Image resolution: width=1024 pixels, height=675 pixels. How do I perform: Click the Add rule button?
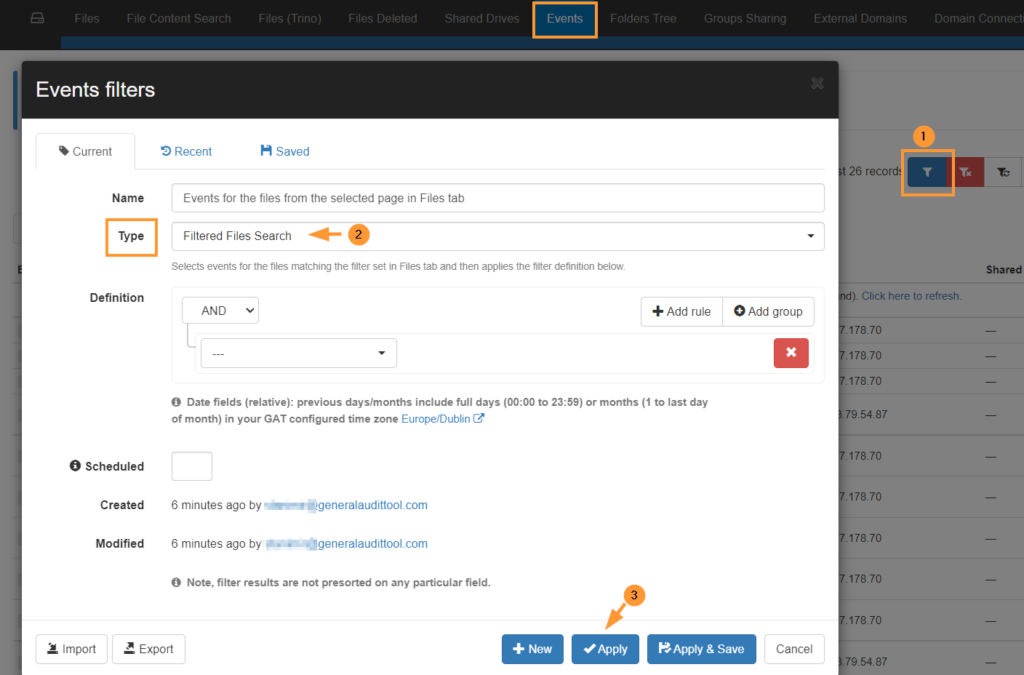681,311
